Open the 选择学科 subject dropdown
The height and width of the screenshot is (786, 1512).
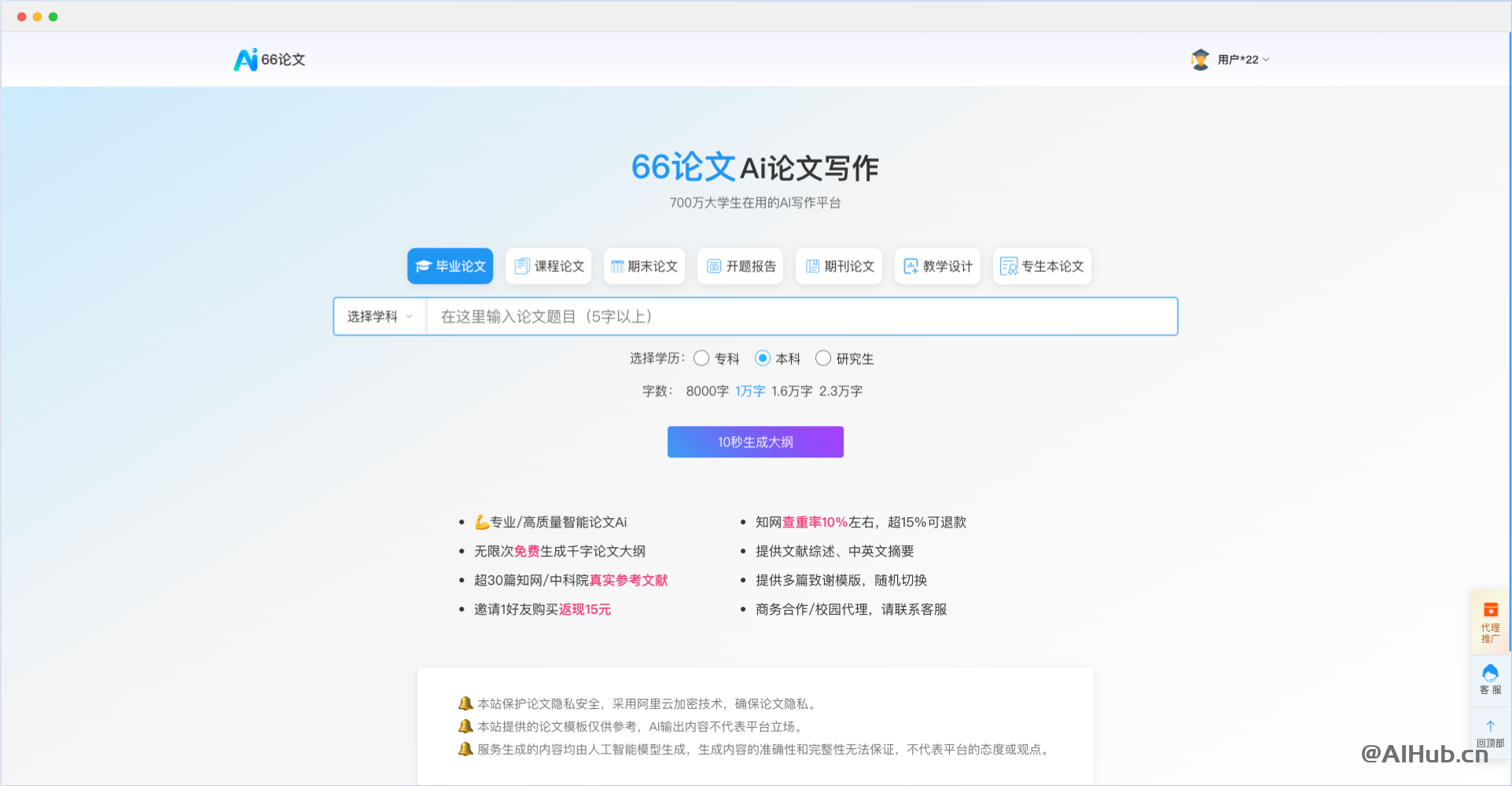[380, 316]
